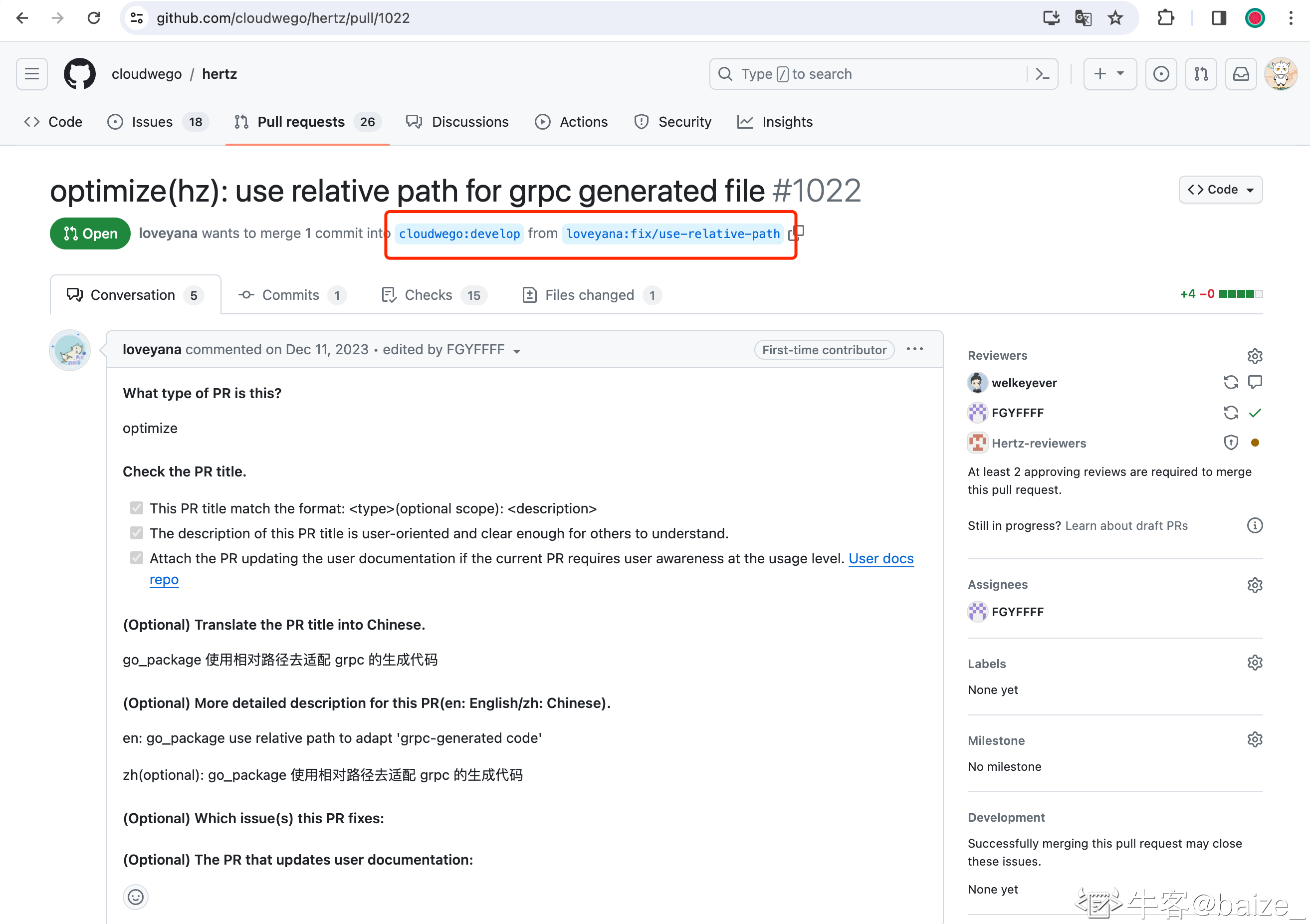Image resolution: width=1310 pixels, height=924 pixels.
Task: Open the GitHub notifications inbox icon
Action: [x=1241, y=74]
